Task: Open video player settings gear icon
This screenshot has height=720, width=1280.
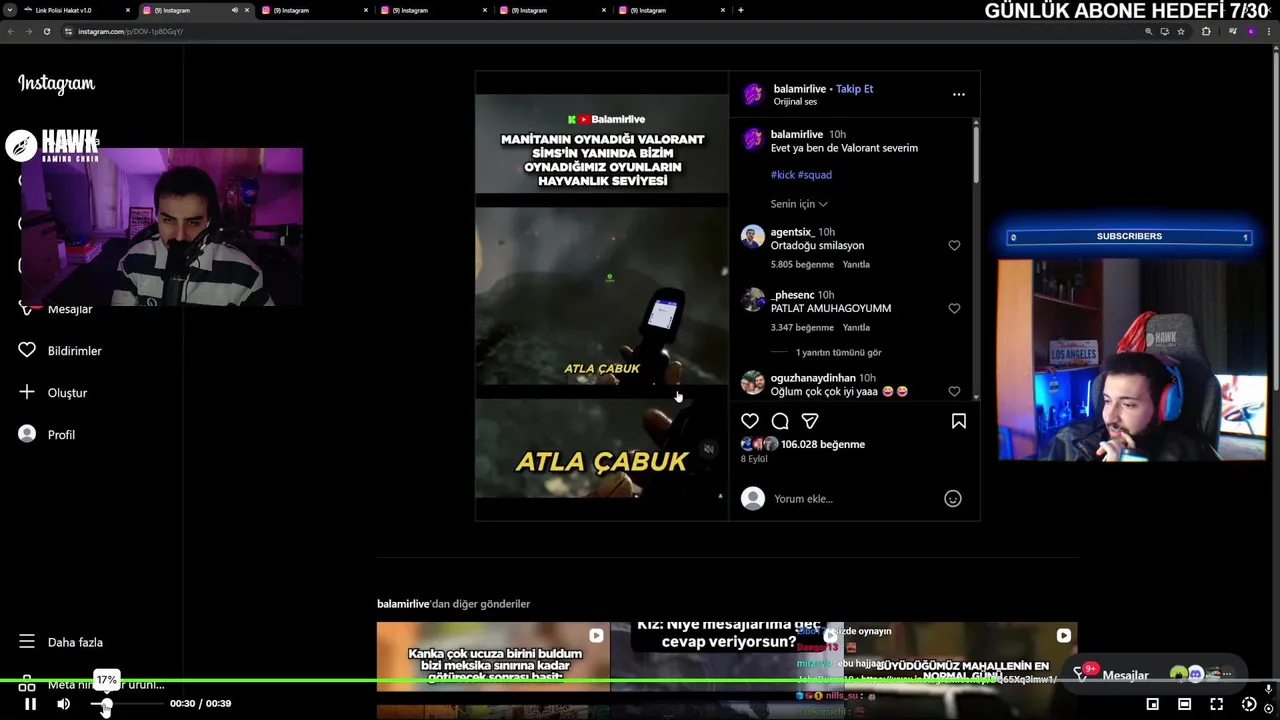Action: click(1248, 704)
